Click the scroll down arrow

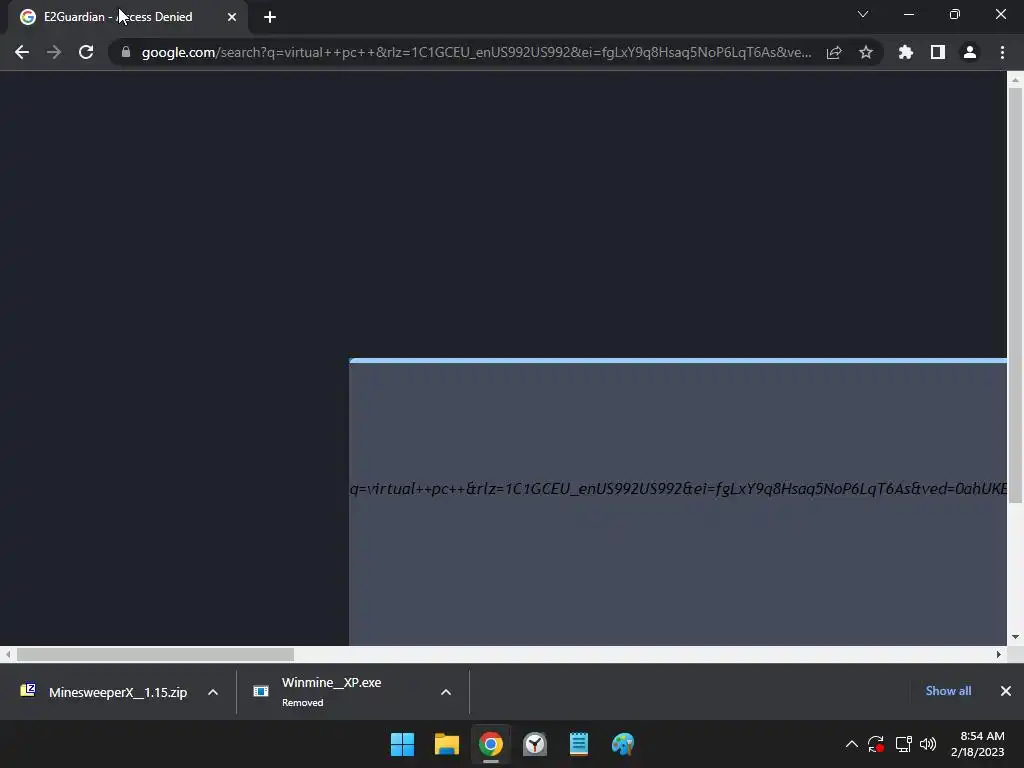(1015, 637)
